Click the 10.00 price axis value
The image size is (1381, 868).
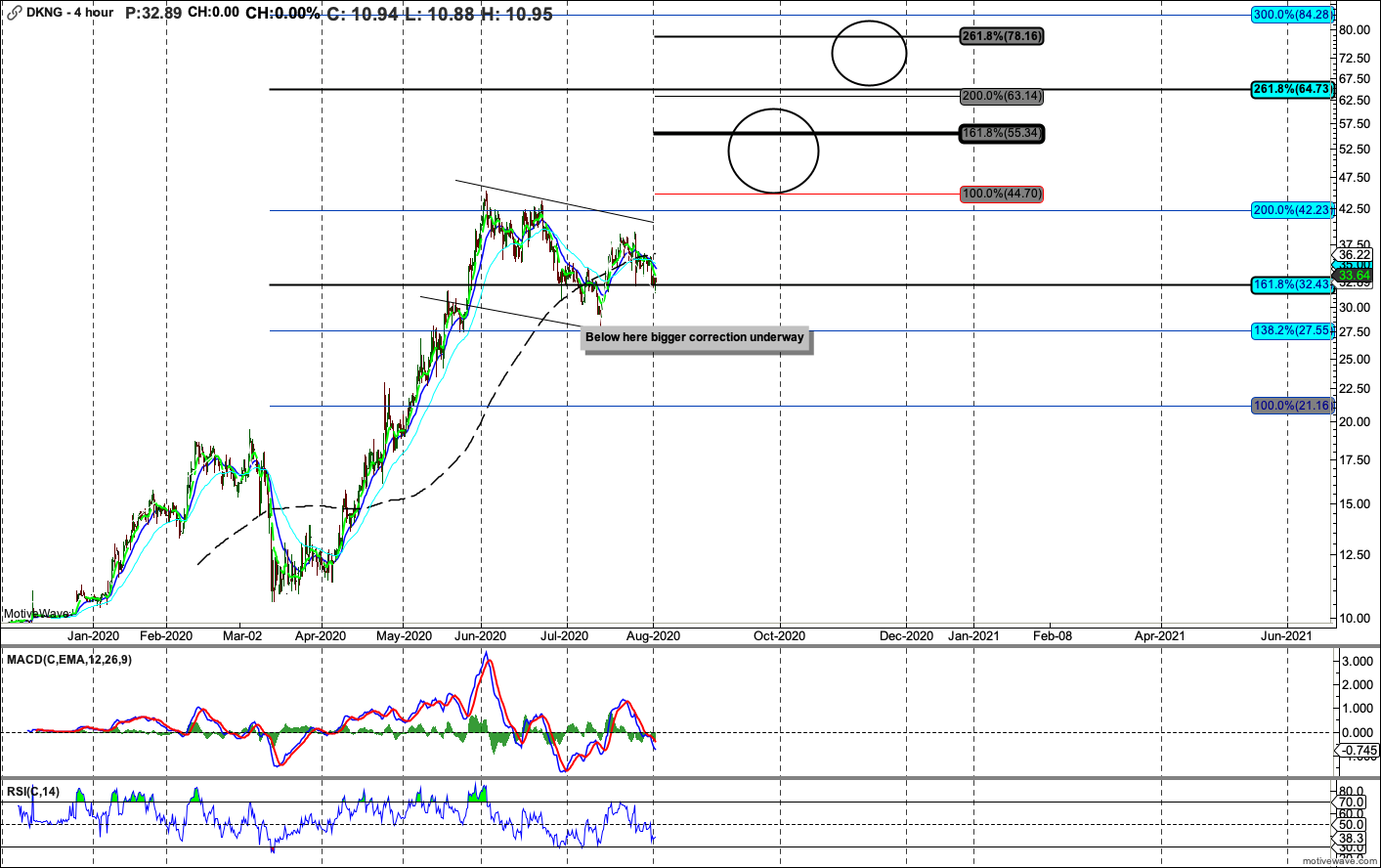coord(1354,618)
